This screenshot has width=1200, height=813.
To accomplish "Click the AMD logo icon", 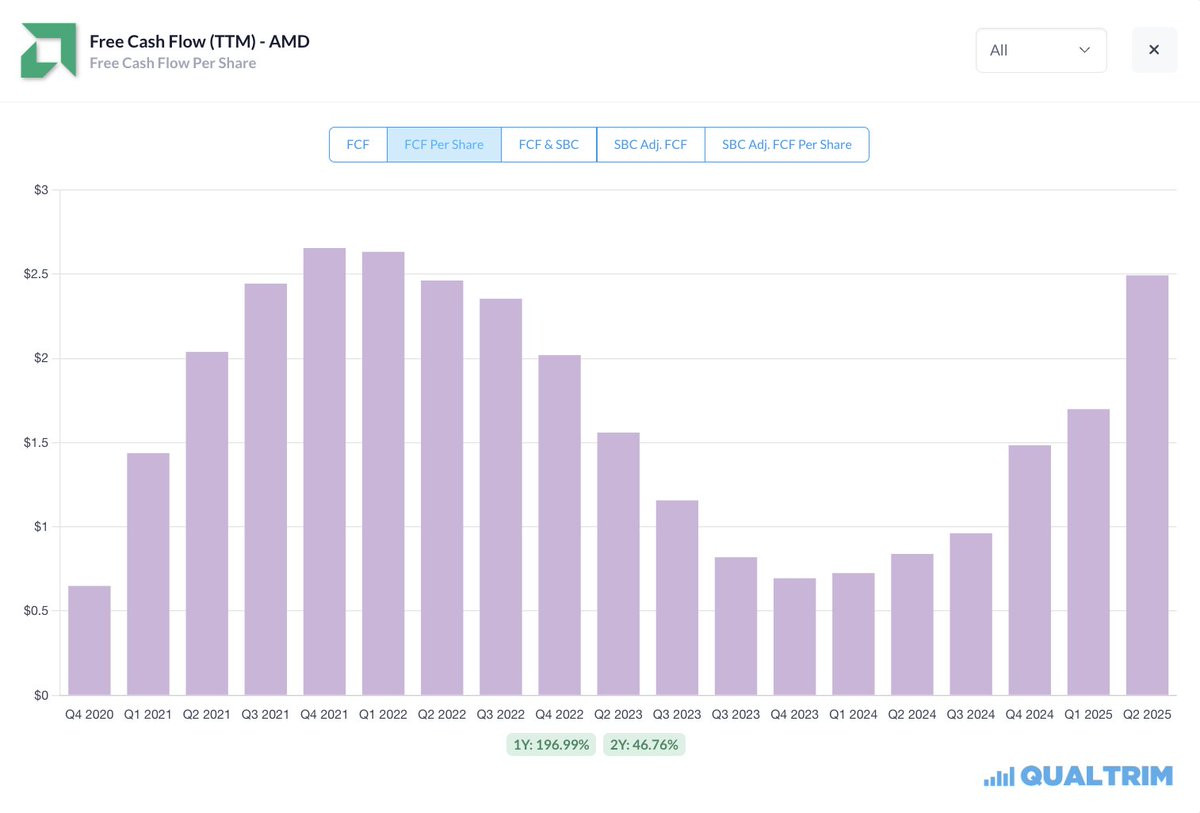I will coord(48,51).
